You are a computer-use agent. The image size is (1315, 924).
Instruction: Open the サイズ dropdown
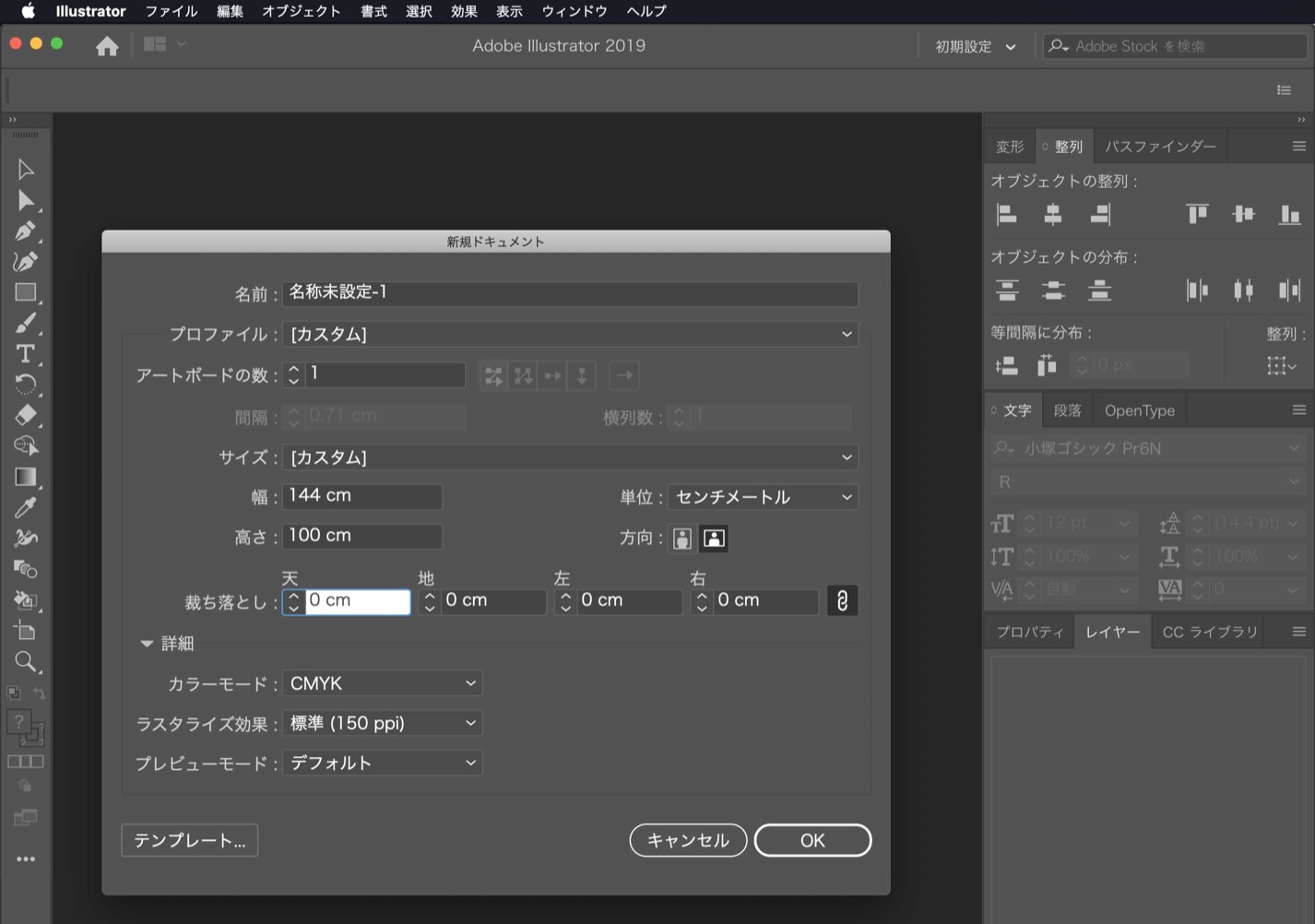[570, 457]
